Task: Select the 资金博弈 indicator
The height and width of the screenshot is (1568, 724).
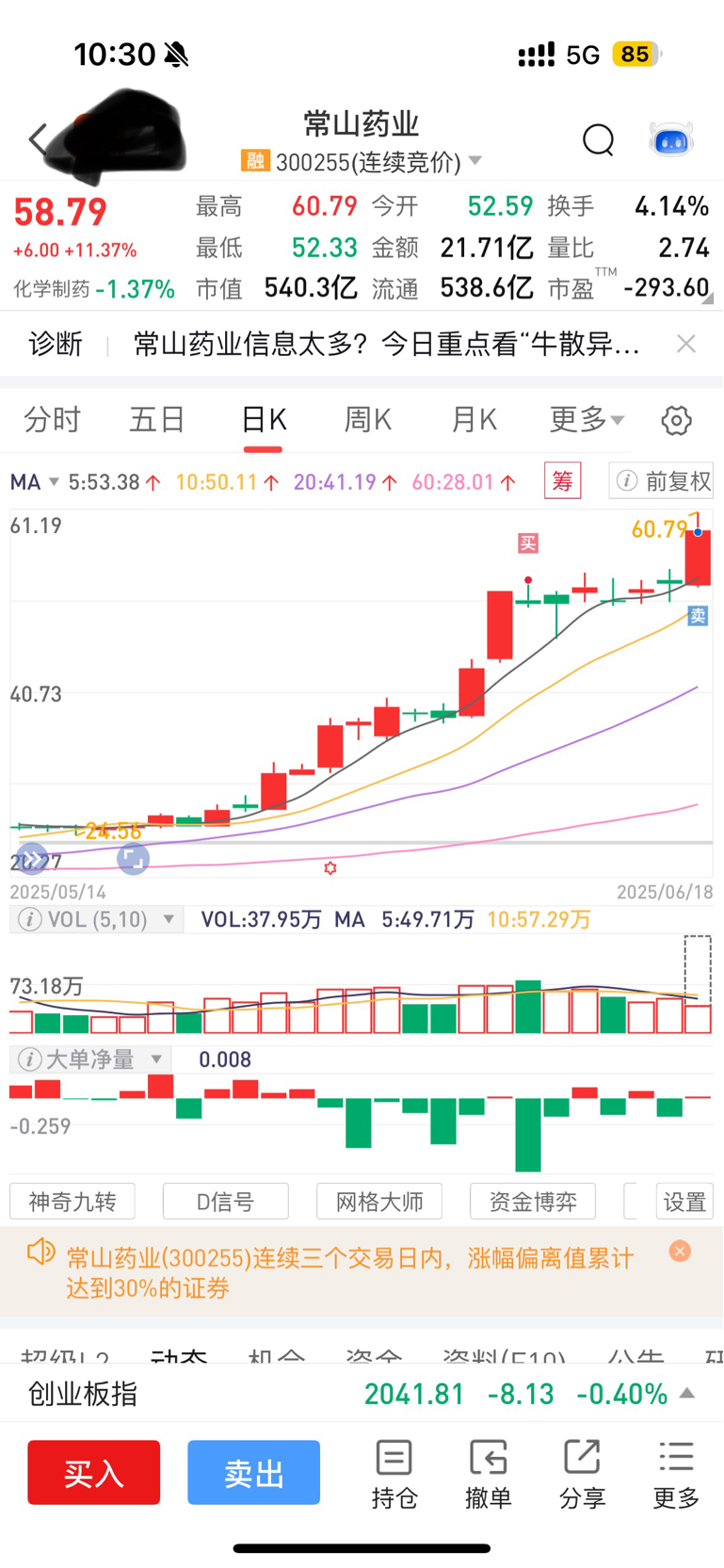Action: 533,1202
